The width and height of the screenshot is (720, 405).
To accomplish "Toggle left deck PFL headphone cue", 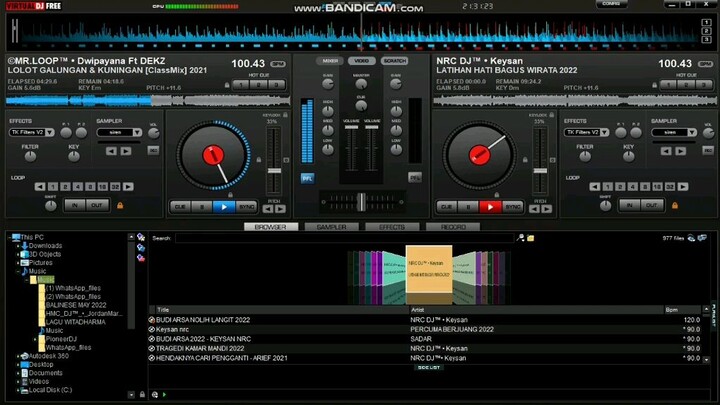I will coord(307,178).
